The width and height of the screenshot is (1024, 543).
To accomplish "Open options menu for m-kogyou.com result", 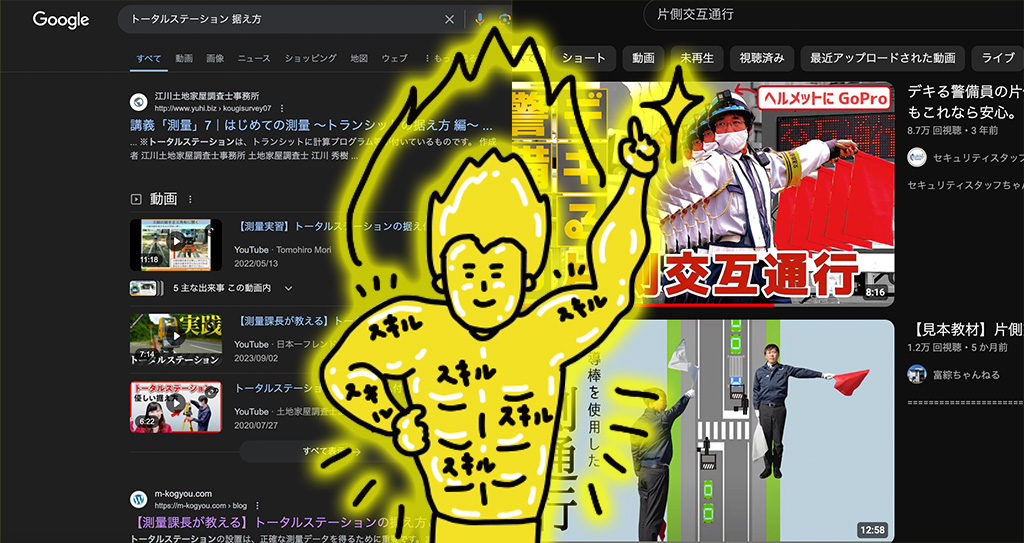I will pyautogui.click(x=256, y=506).
